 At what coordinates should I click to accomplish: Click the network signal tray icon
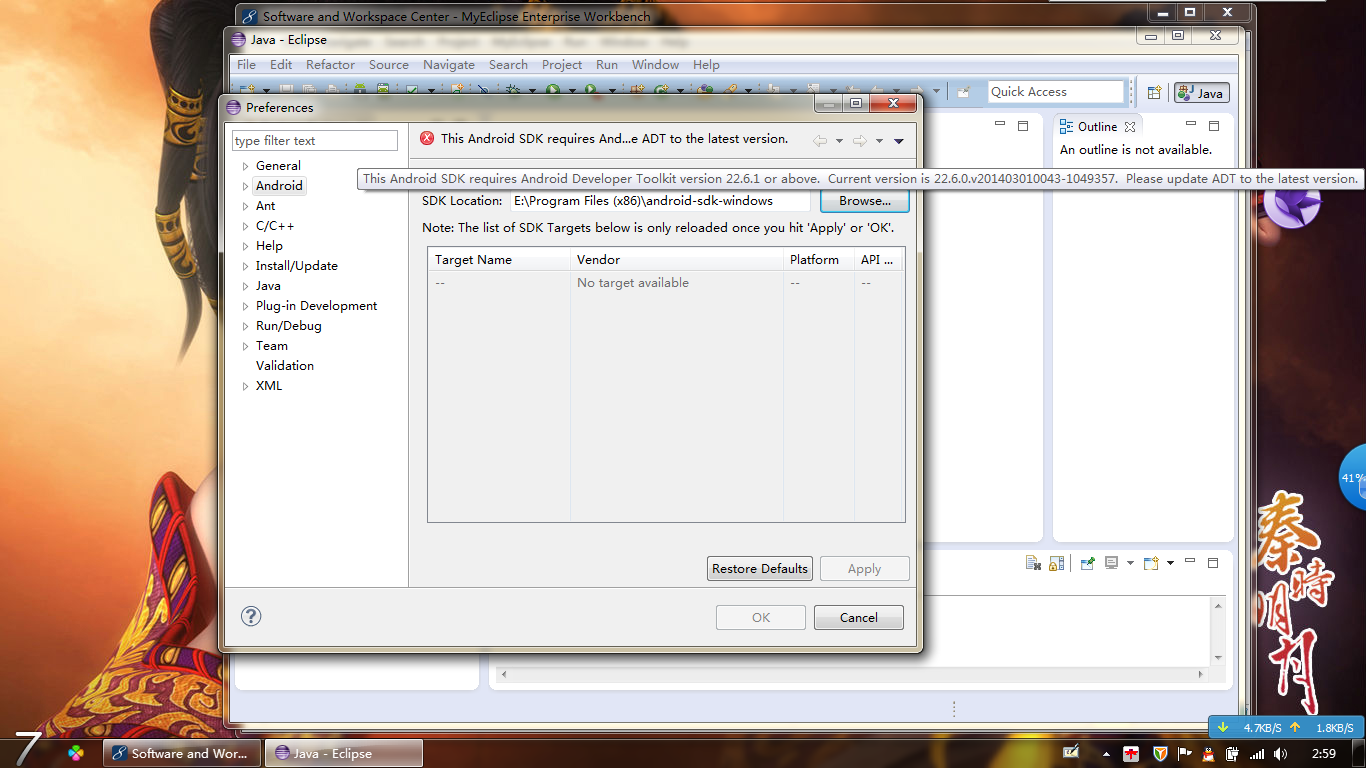[x=1257, y=754]
